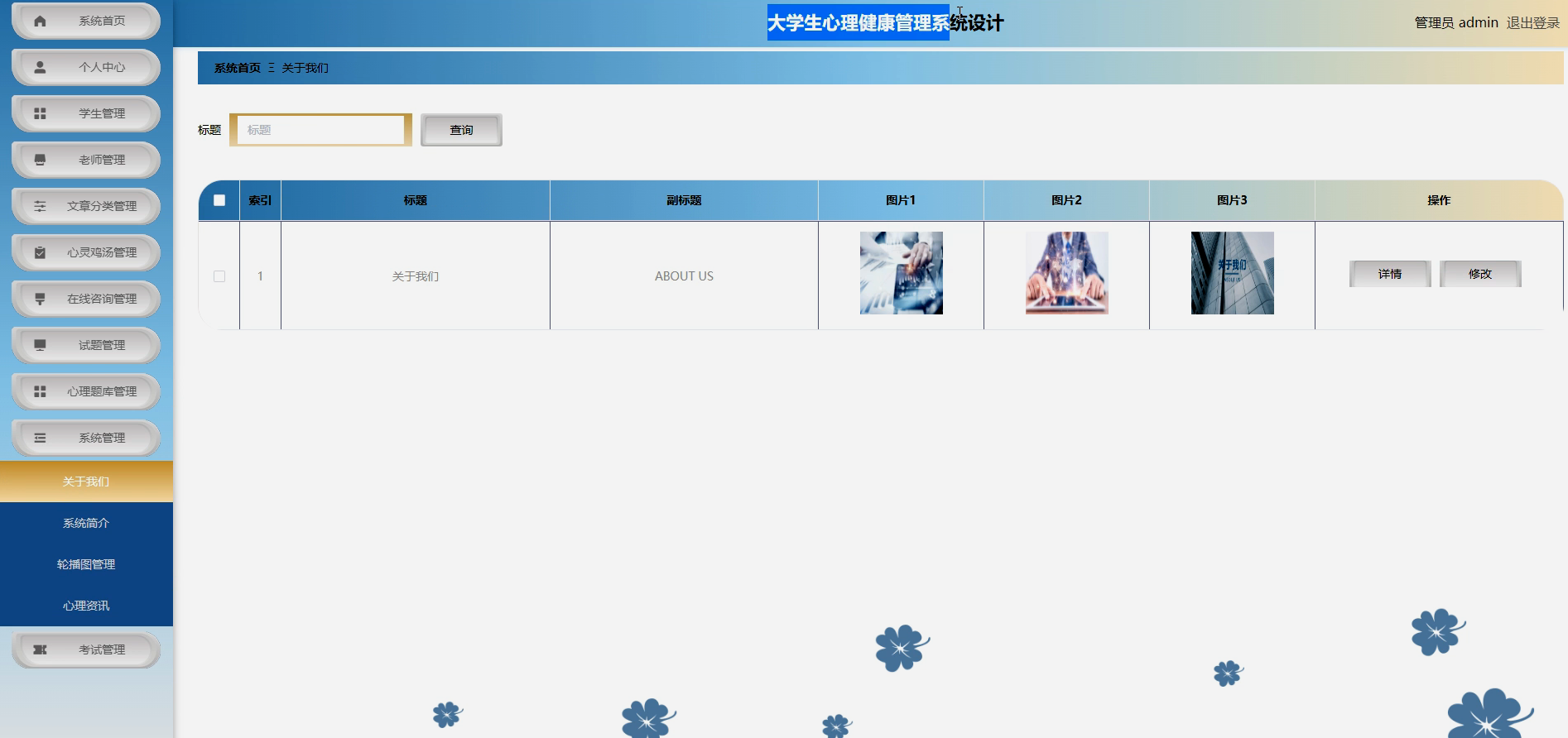Select the 系统简介 submenu item
This screenshot has height=738, width=1568.
[x=86, y=523]
